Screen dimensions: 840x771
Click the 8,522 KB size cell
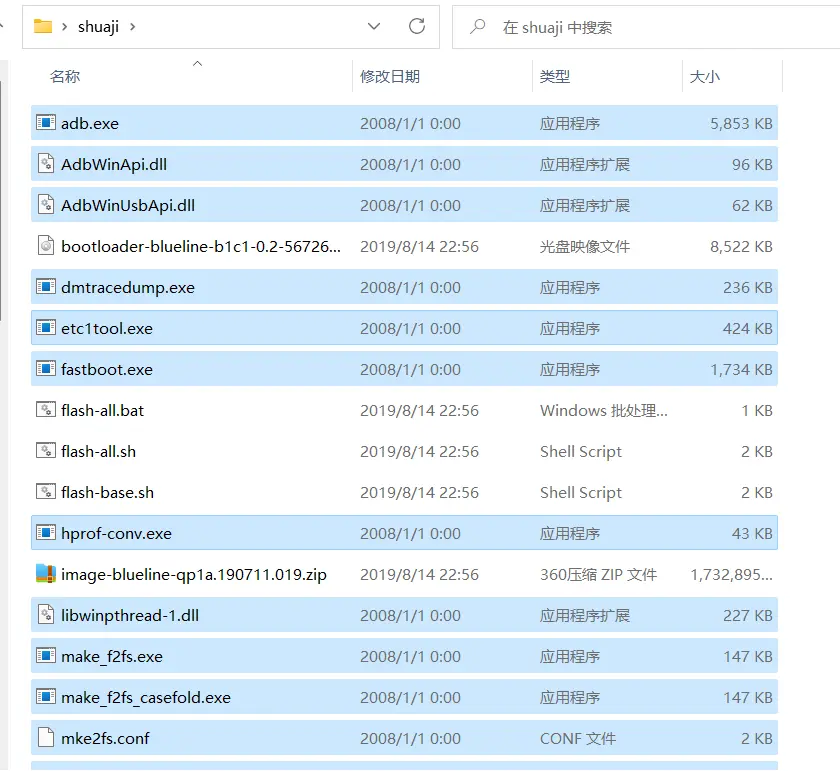click(x=741, y=246)
